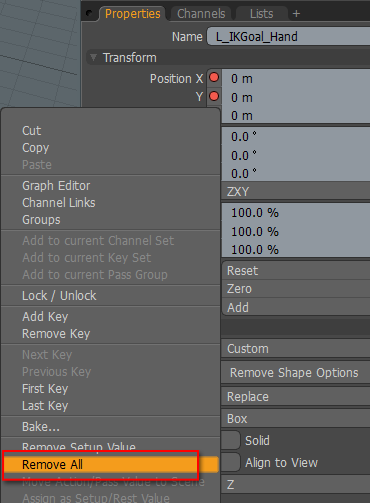Click the Zero transform button
Image resolution: width=370 pixels, height=503 pixels.
[x=296, y=289]
